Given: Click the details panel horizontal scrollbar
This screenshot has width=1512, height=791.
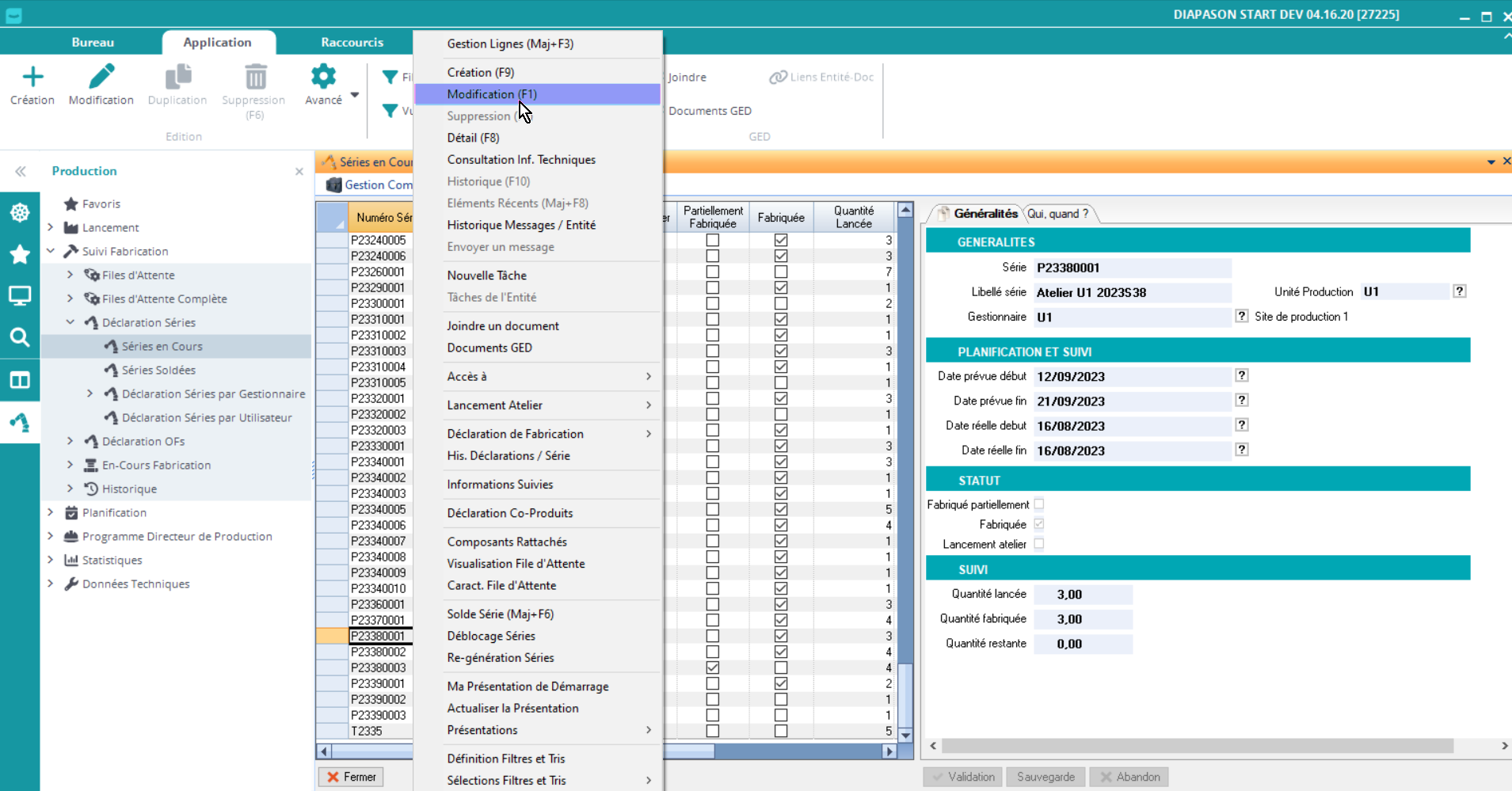Looking at the screenshot, I should point(1196,746).
